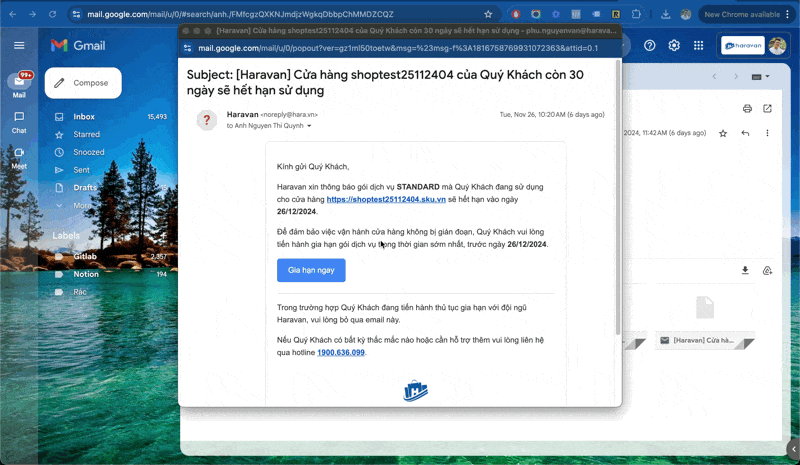The width and height of the screenshot is (800, 465).
Task: Open Chrome extensions puzzle icon
Action: tap(636, 14)
